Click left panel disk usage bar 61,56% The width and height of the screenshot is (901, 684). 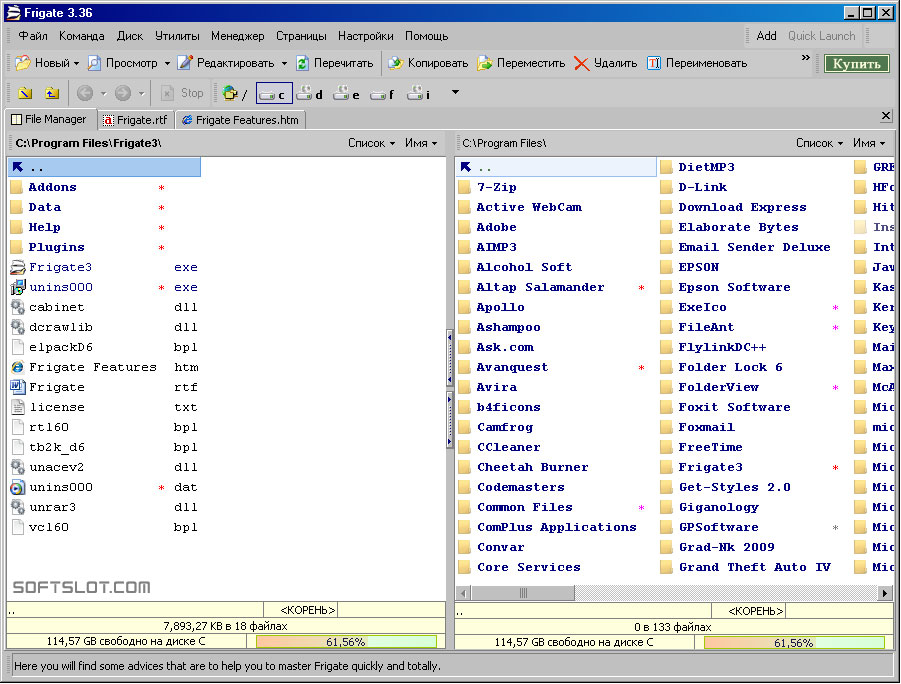coord(346,642)
